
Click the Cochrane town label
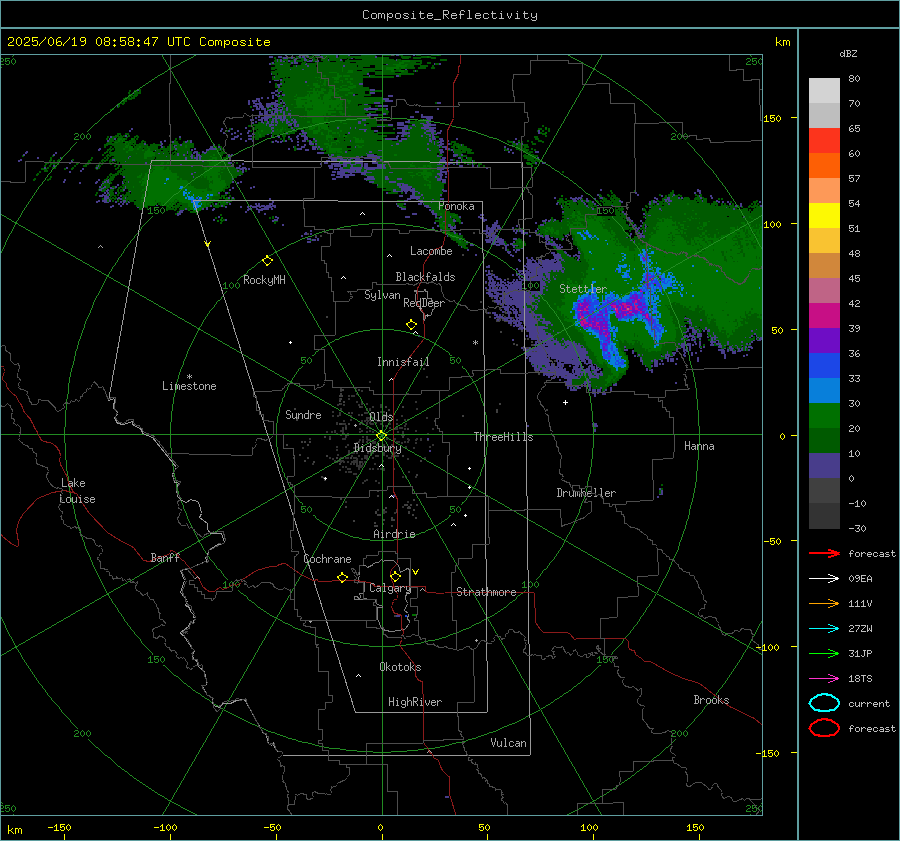click(x=327, y=559)
